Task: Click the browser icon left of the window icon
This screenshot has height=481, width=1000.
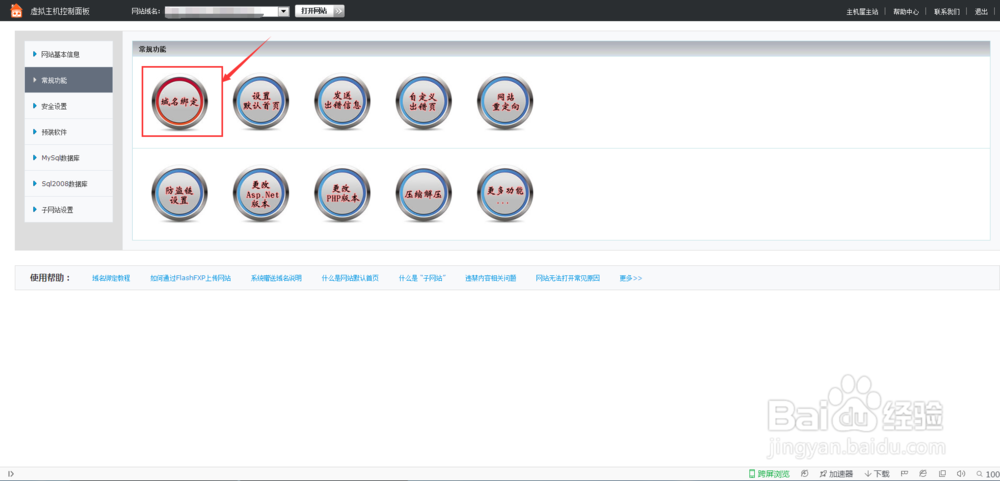Action: (x=923, y=473)
